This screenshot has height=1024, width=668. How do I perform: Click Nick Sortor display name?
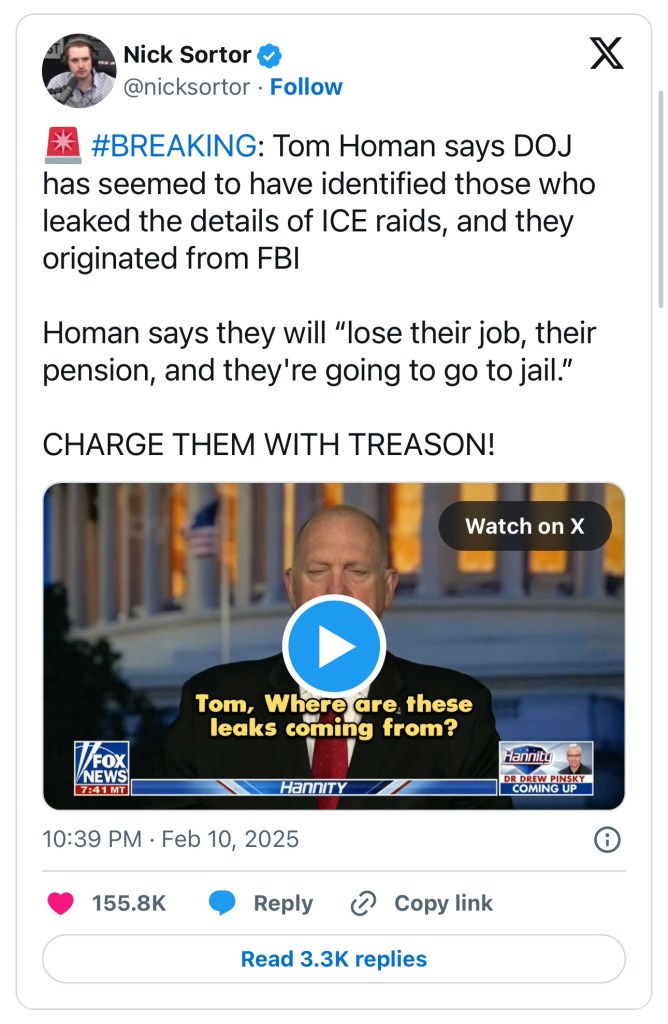pos(187,55)
